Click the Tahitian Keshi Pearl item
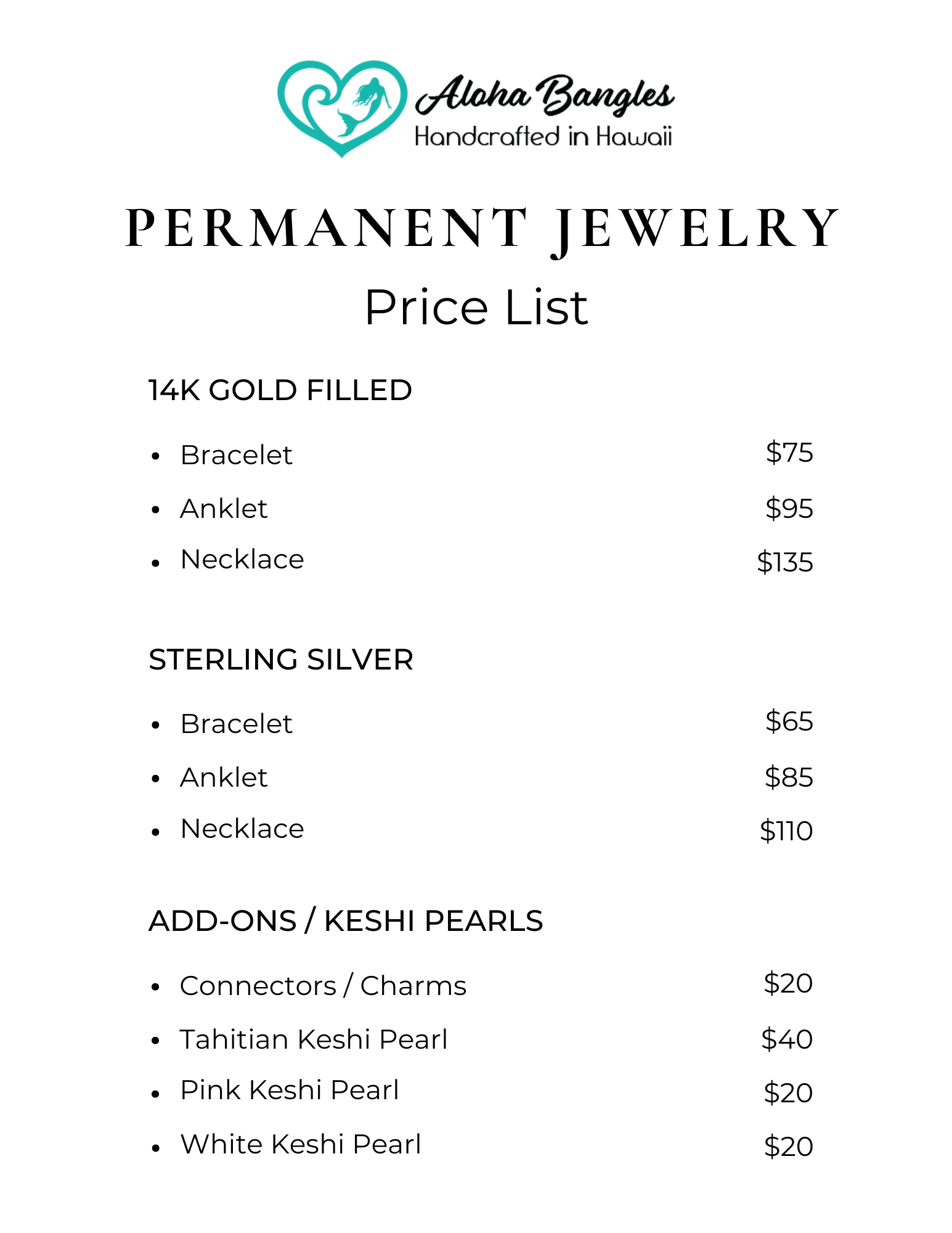The image size is (952, 1233). (314, 1039)
